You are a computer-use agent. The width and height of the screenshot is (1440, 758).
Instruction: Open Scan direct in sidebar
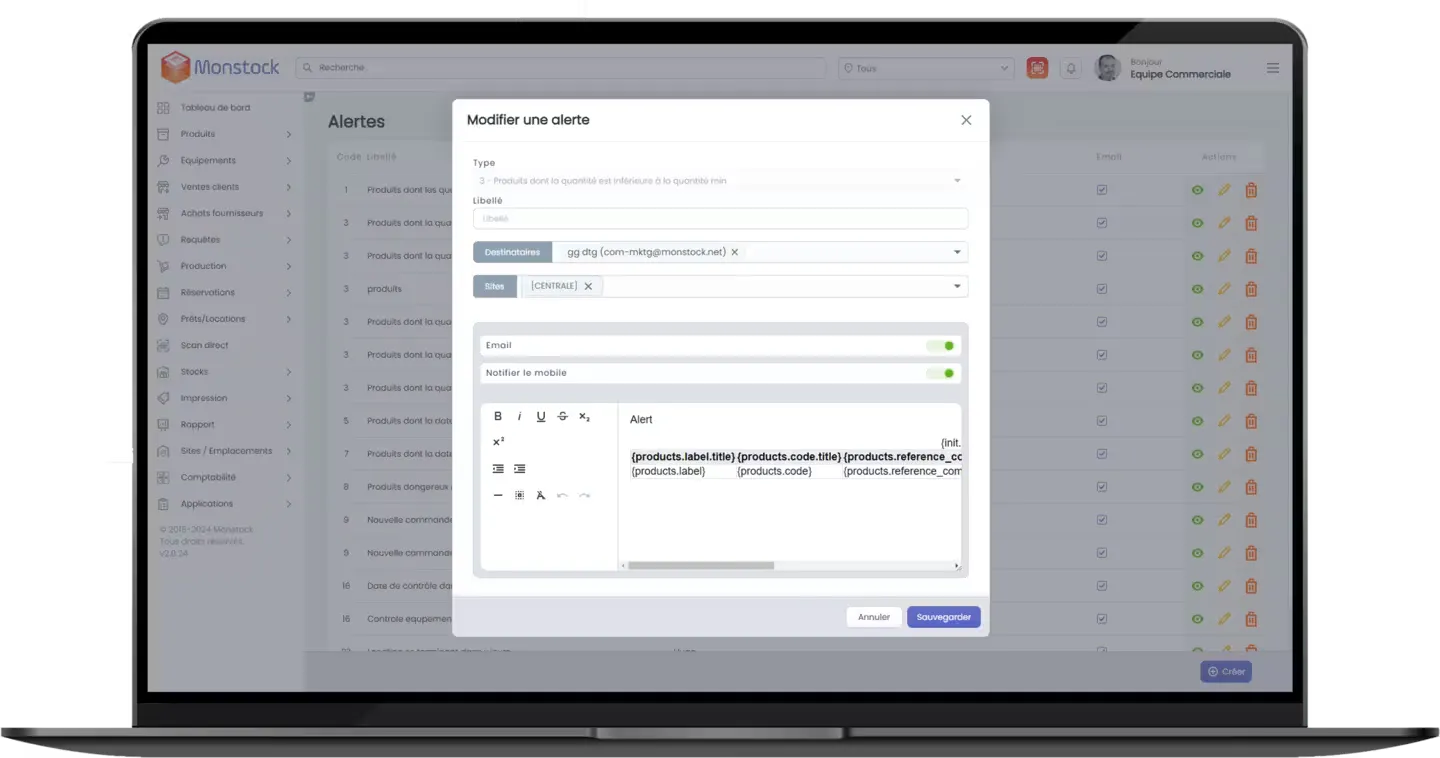(x=204, y=345)
